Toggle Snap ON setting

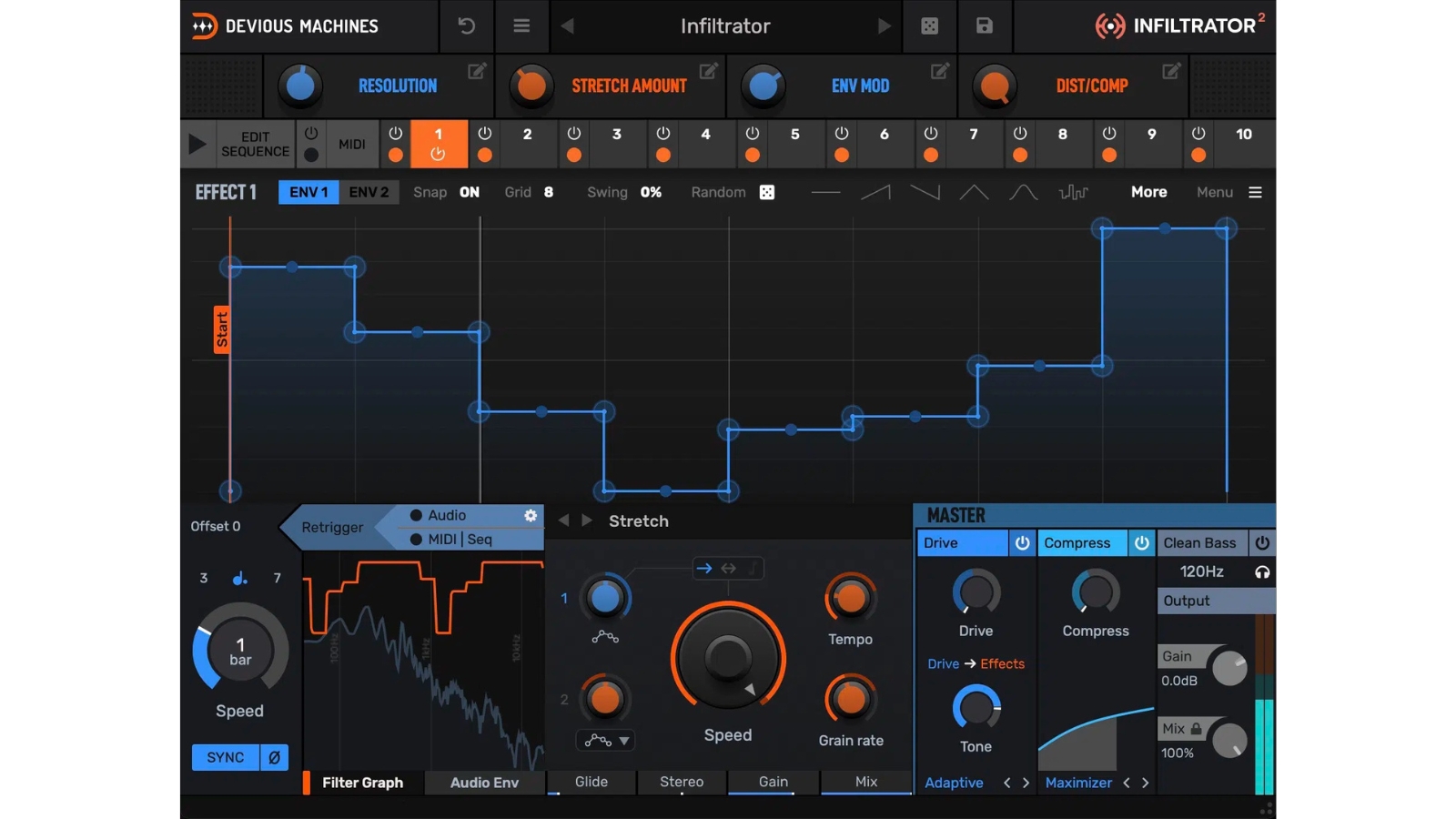coord(470,192)
